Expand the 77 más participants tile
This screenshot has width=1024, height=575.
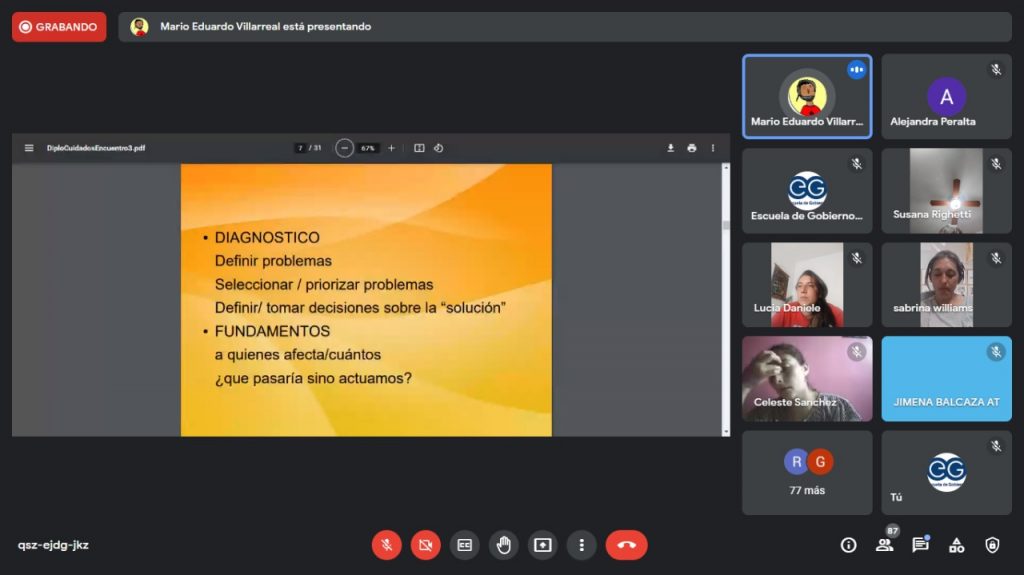[807, 473]
